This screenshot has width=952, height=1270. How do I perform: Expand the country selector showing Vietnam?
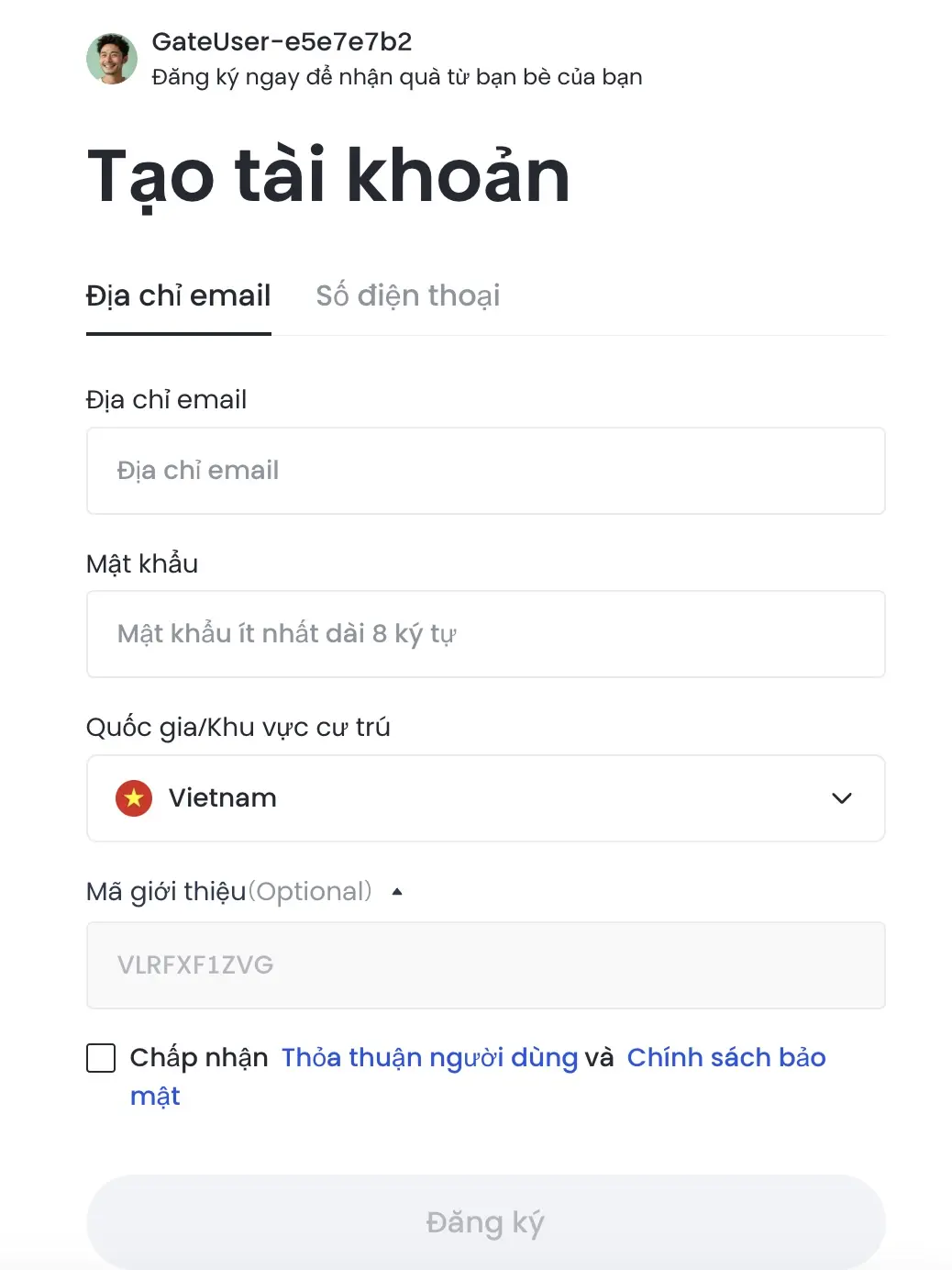coord(485,798)
